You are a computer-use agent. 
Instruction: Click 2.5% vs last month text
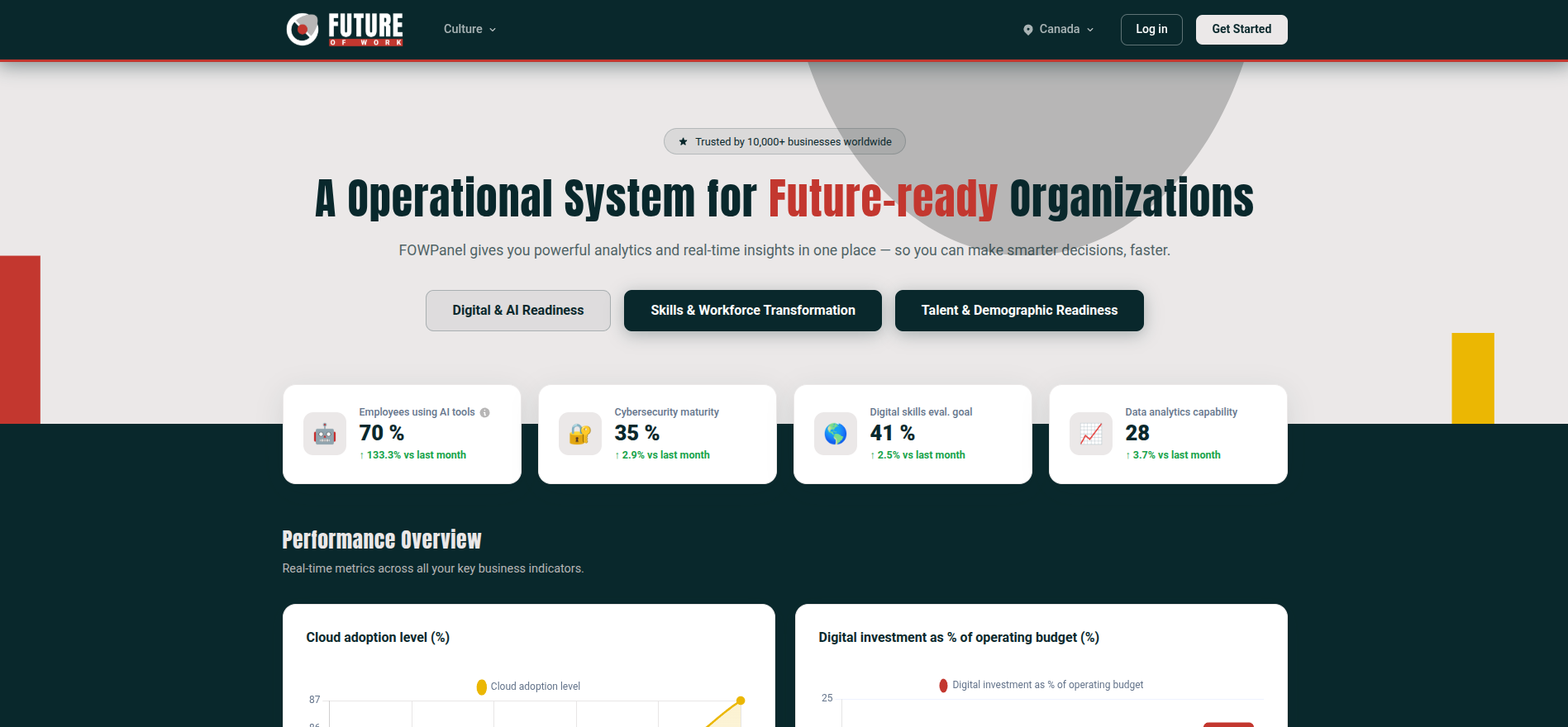(x=917, y=455)
